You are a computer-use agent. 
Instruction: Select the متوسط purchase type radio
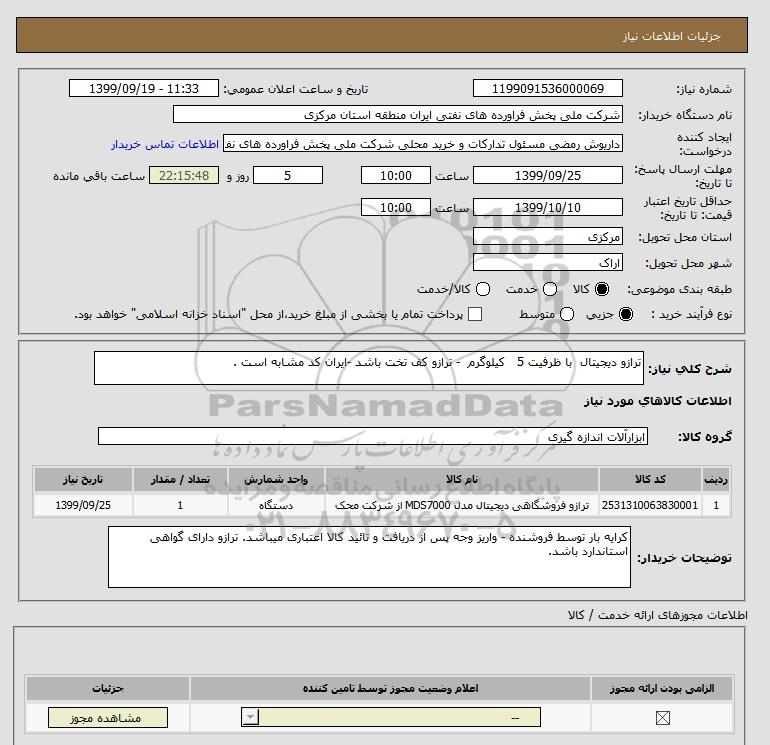click(x=567, y=314)
